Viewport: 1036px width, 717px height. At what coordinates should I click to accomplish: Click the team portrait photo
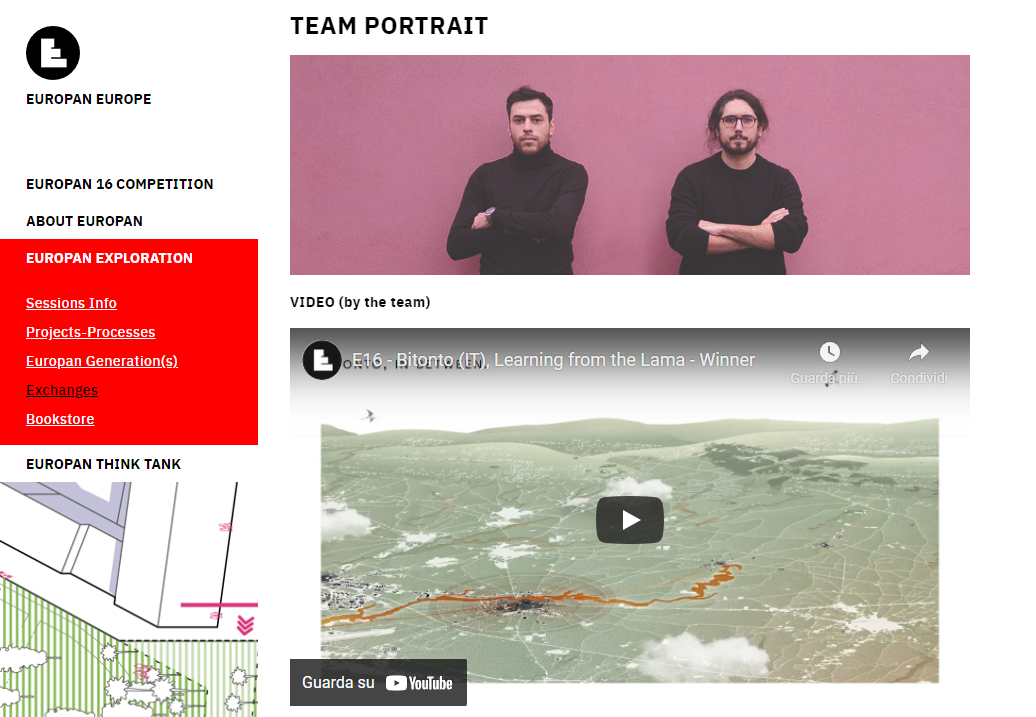630,165
